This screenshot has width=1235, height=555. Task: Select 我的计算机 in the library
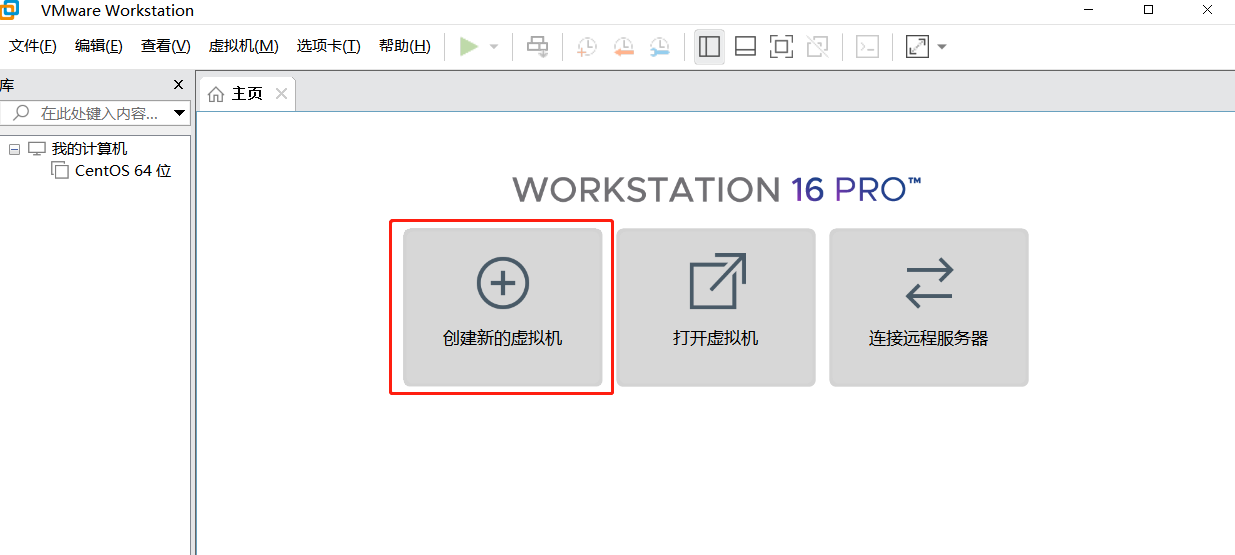(89, 149)
